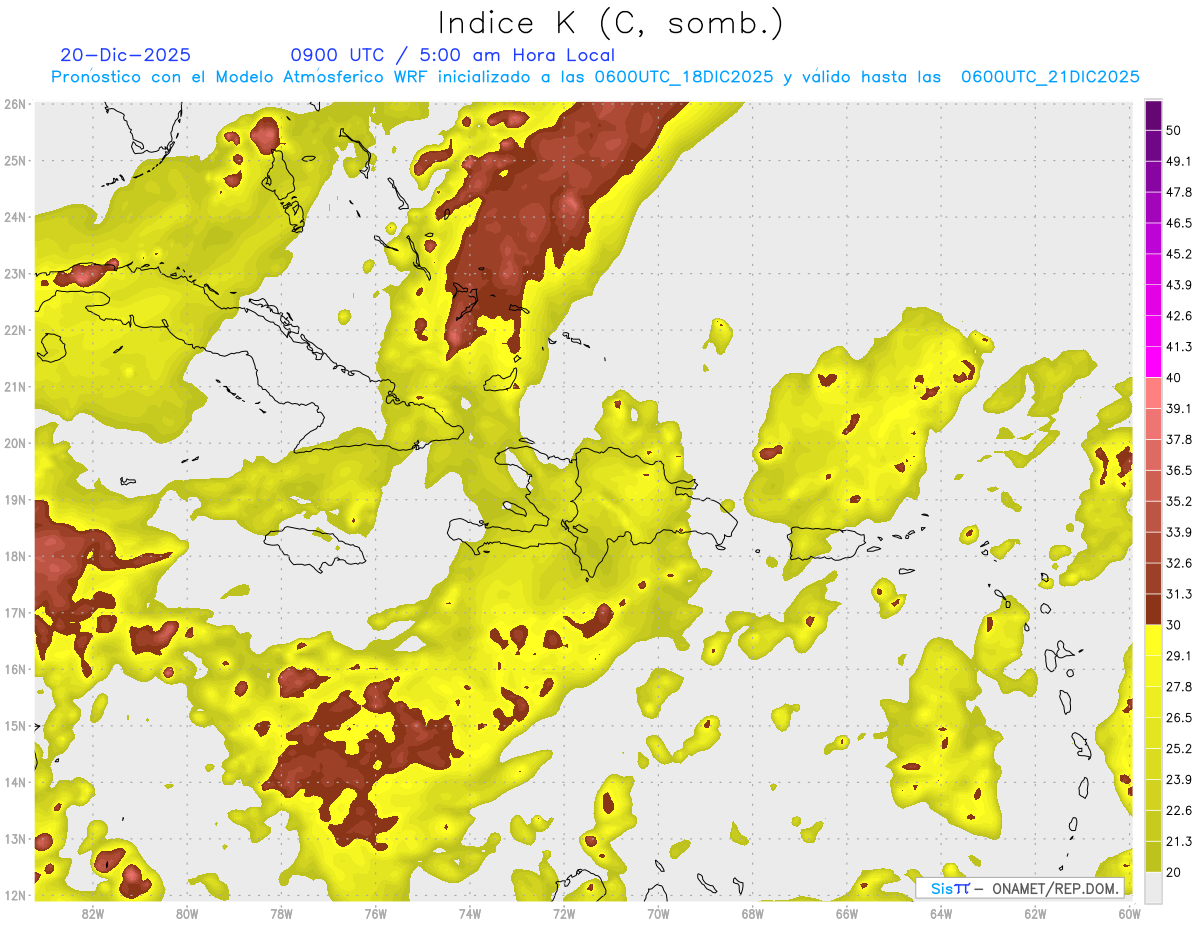This screenshot has width=1200, height=927.
Task: Click the colorbar value 25.2
Action: [x=1179, y=749]
